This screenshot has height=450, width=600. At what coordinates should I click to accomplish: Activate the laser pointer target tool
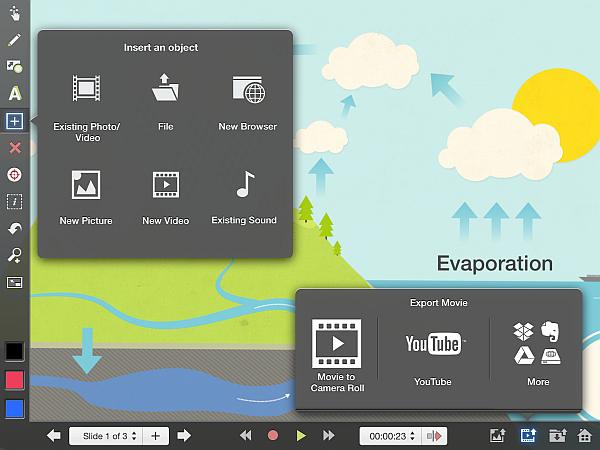[x=14, y=175]
